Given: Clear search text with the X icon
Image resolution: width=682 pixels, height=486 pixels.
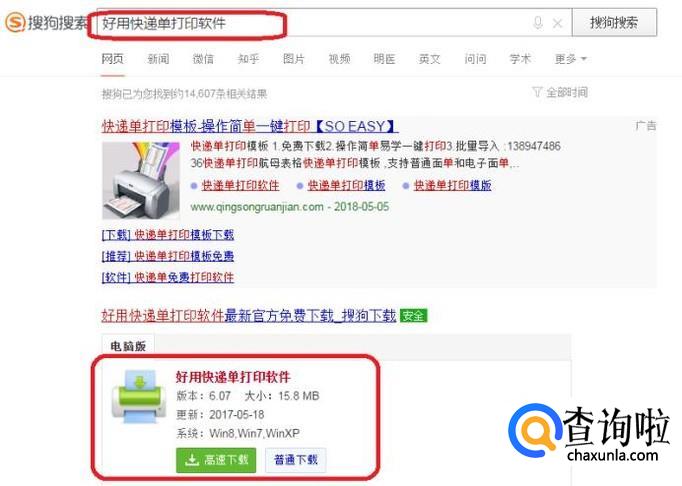Looking at the screenshot, I should [x=557, y=23].
